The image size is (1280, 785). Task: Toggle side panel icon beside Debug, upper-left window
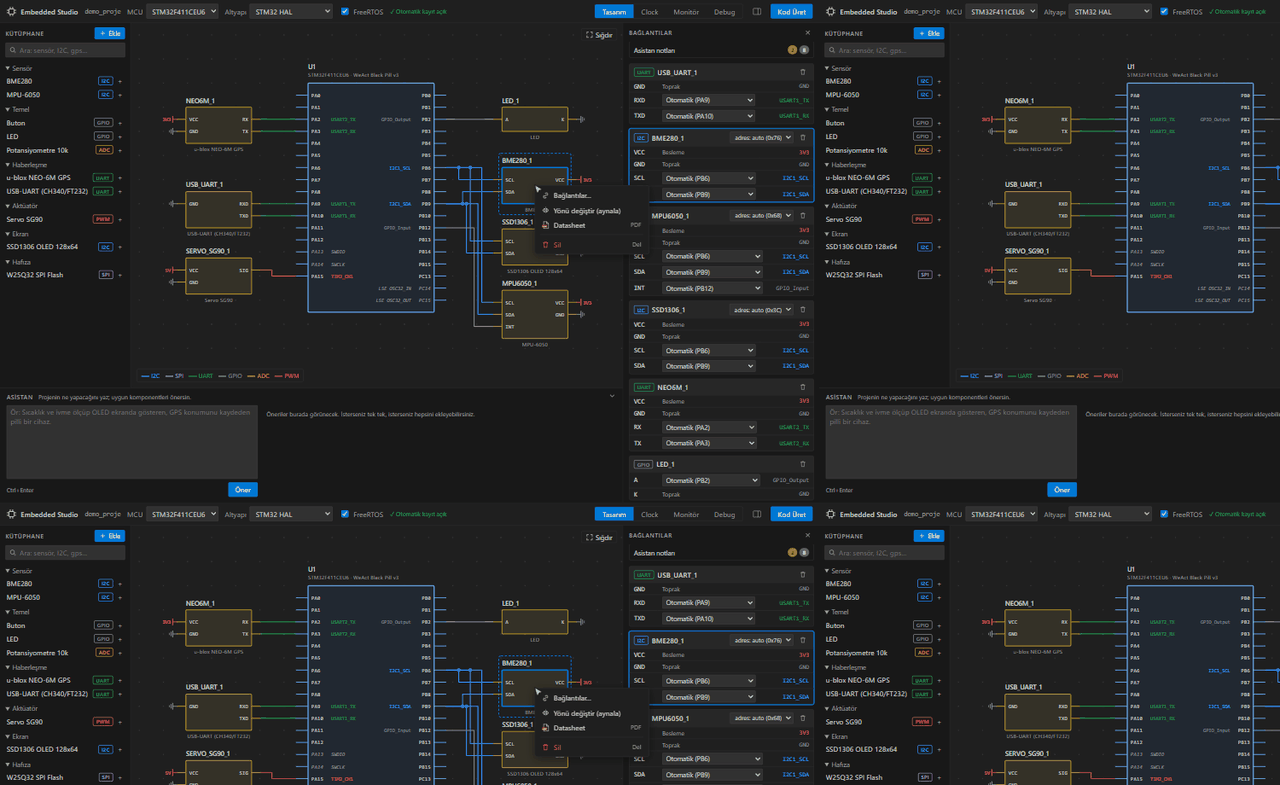tap(757, 12)
